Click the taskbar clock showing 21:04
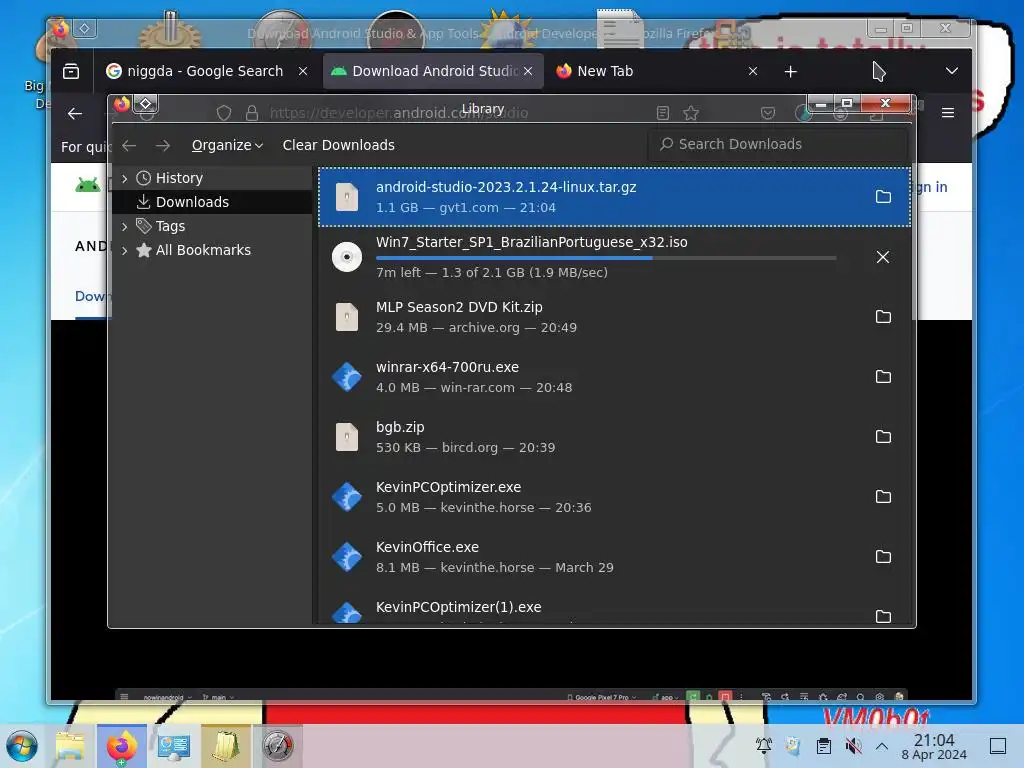This screenshot has height=768, width=1024. click(x=934, y=746)
